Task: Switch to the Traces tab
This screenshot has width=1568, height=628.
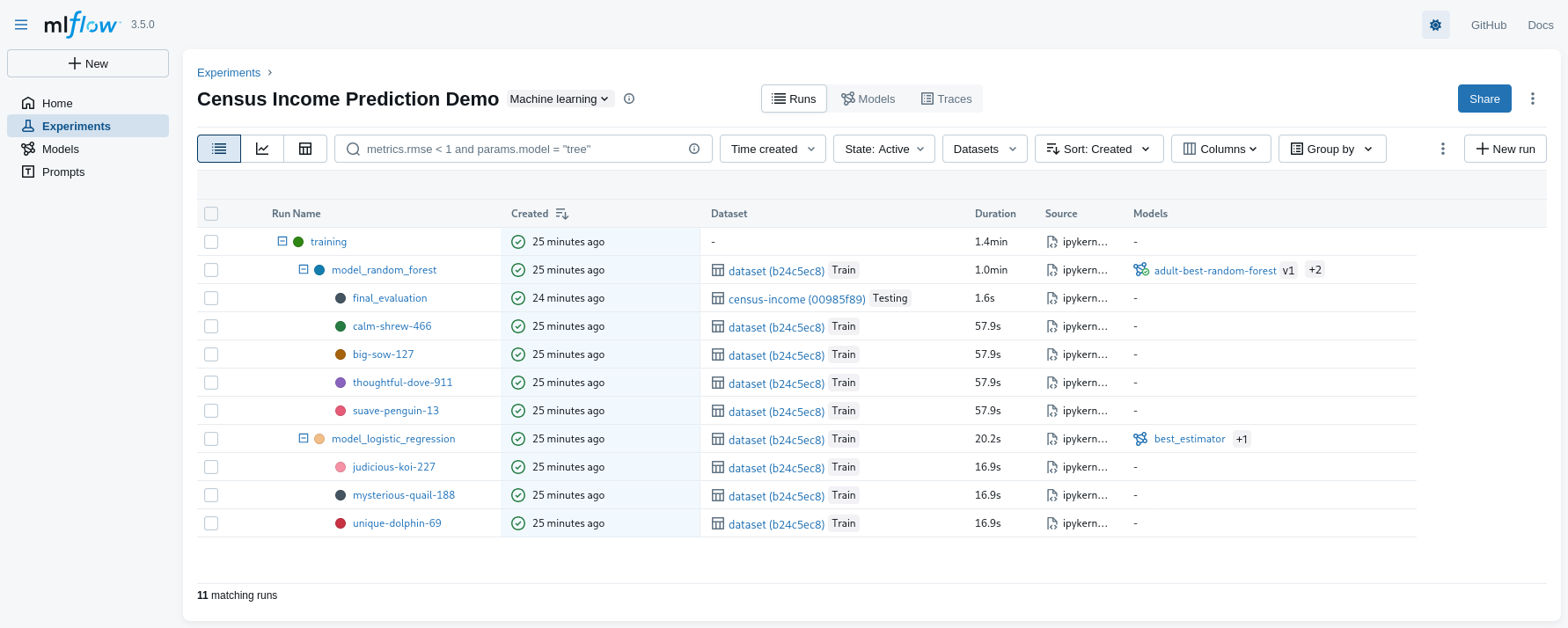Action: 946,99
